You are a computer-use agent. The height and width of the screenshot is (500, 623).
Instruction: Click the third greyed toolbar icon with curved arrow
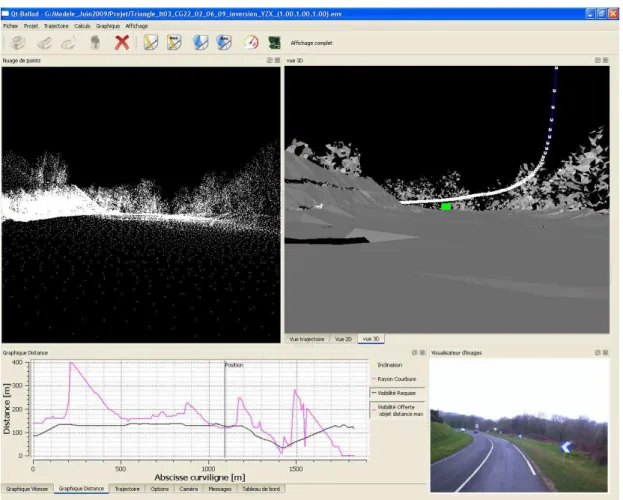tap(68, 43)
